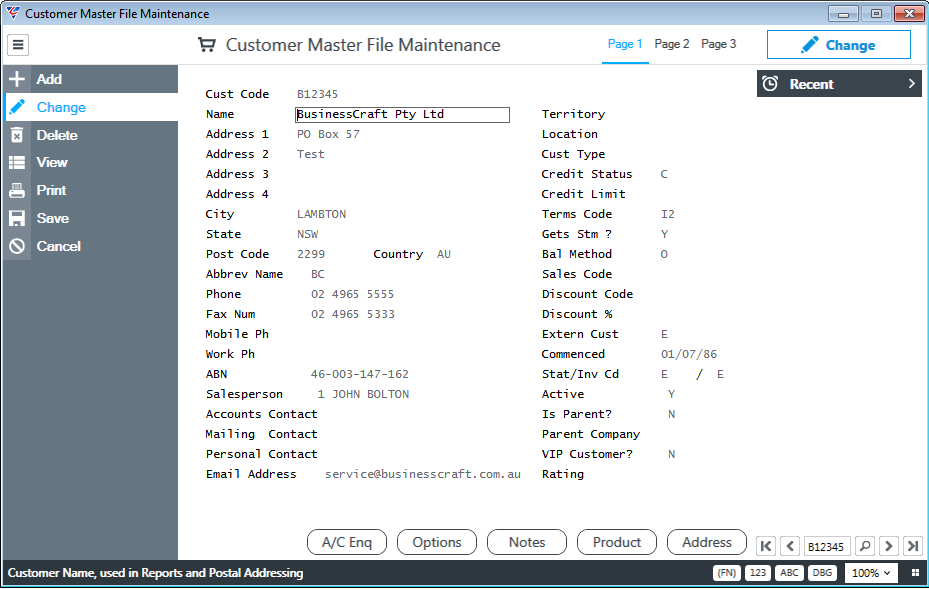Click the Commenced date 01/07/86
The height and width of the screenshot is (589, 929).
coord(689,354)
